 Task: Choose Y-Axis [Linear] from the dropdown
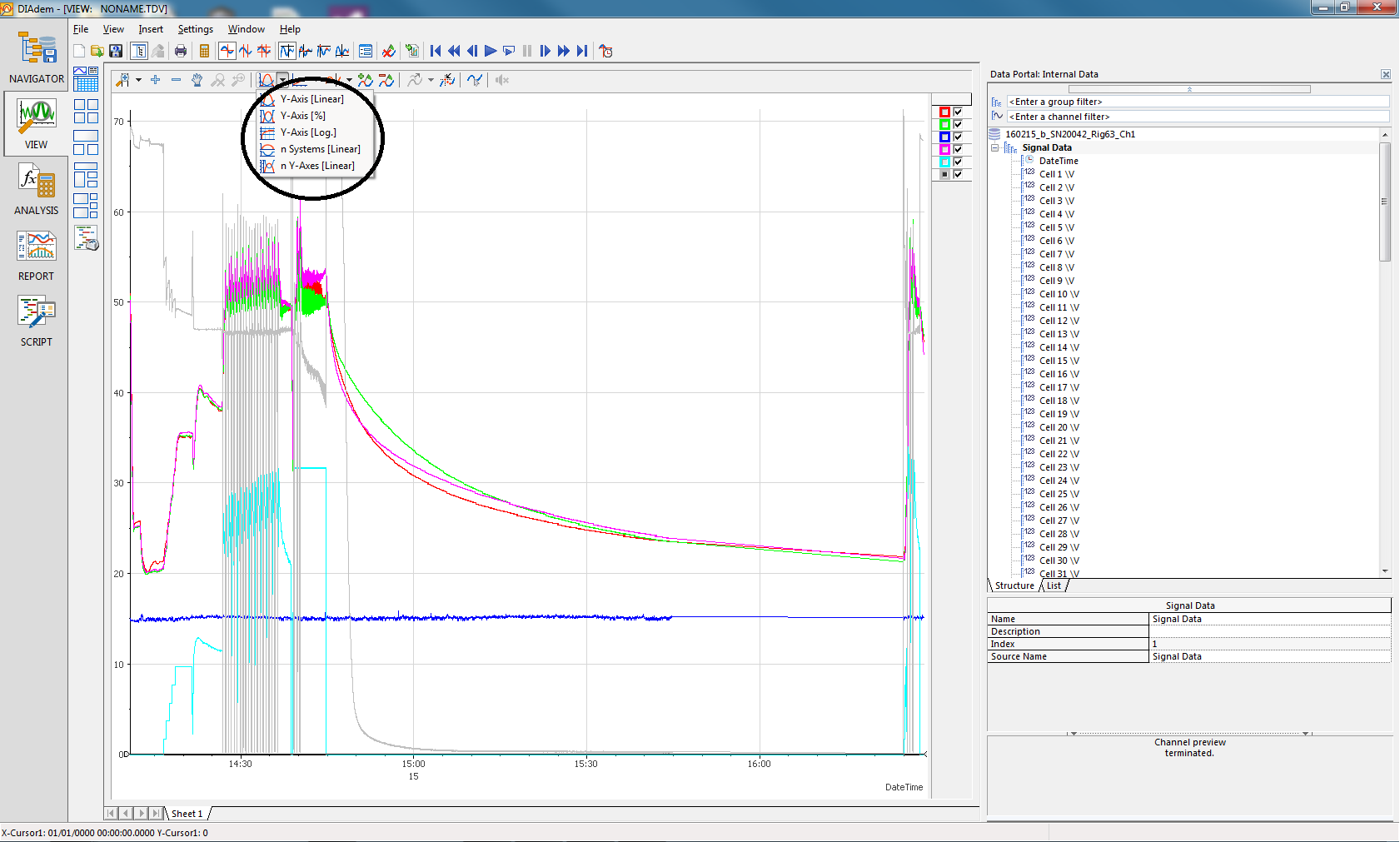click(313, 99)
